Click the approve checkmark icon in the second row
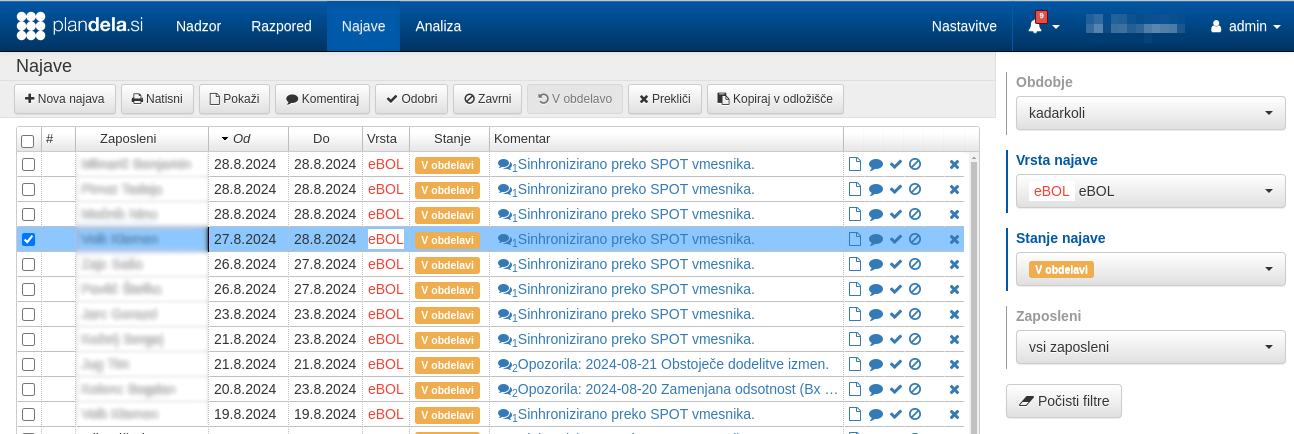Image resolution: width=1294 pixels, height=434 pixels. (x=895, y=190)
